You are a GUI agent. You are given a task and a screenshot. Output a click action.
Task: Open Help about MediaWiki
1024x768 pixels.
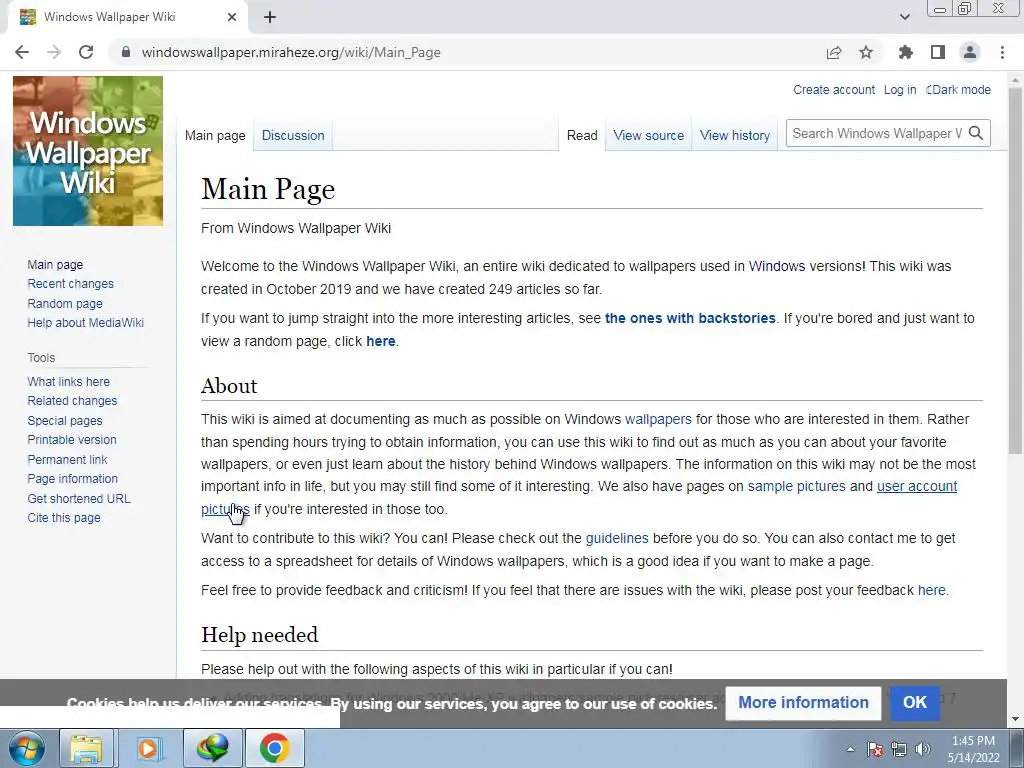point(86,323)
